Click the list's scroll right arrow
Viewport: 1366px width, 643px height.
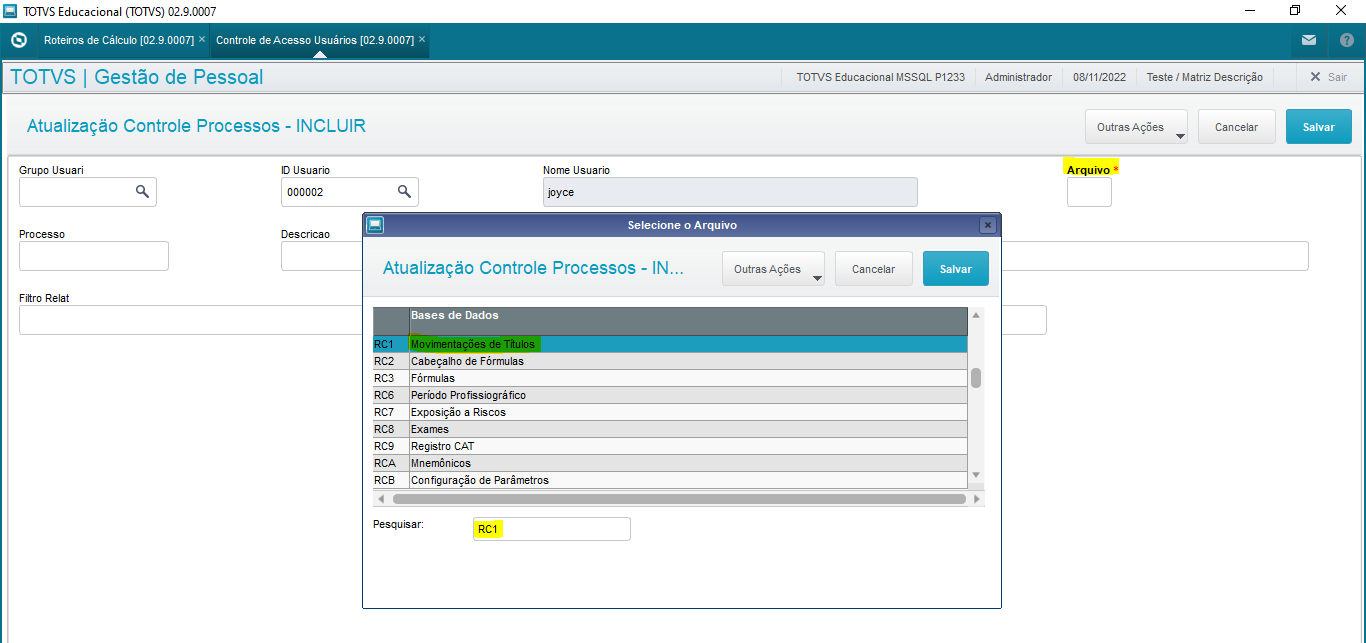pos(977,498)
